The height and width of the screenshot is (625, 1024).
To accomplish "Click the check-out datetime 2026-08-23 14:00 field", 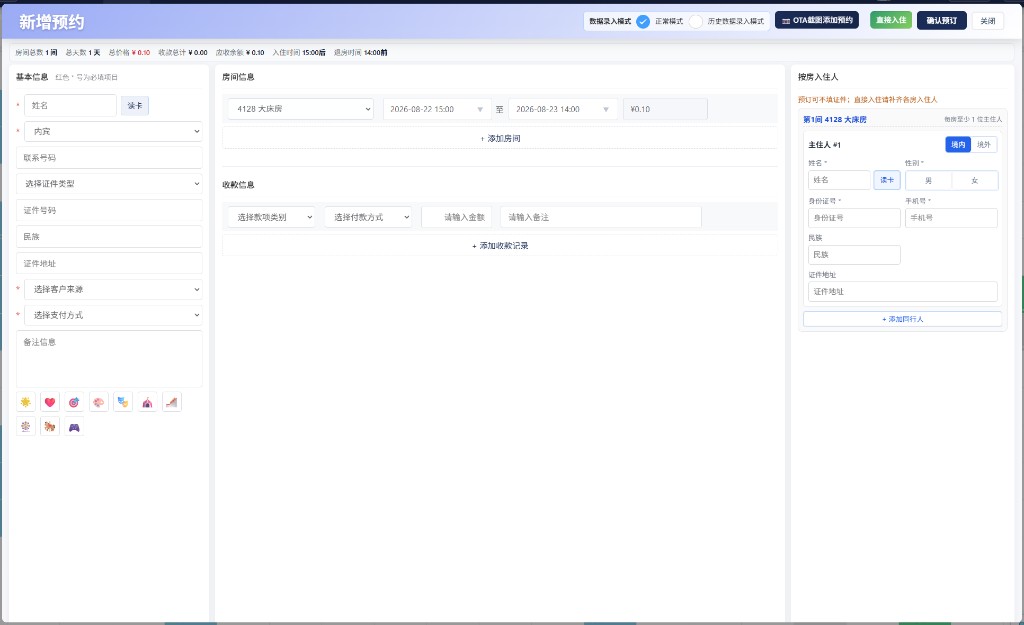I will coord(562,109).
